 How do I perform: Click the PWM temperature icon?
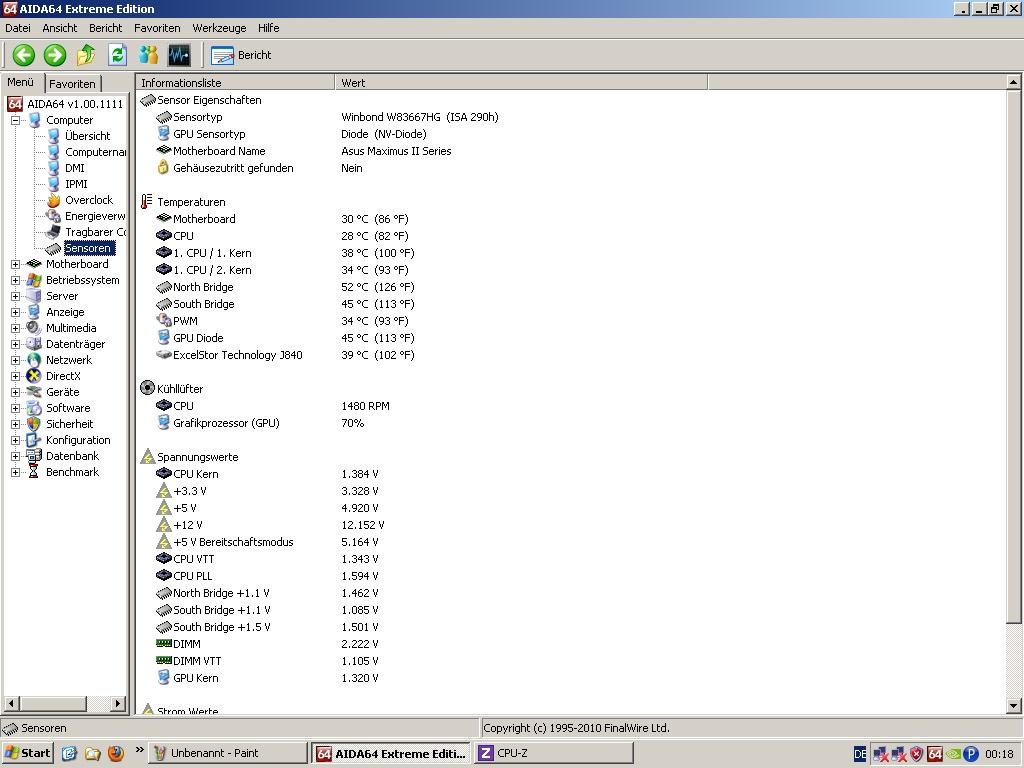pos(163,321)
